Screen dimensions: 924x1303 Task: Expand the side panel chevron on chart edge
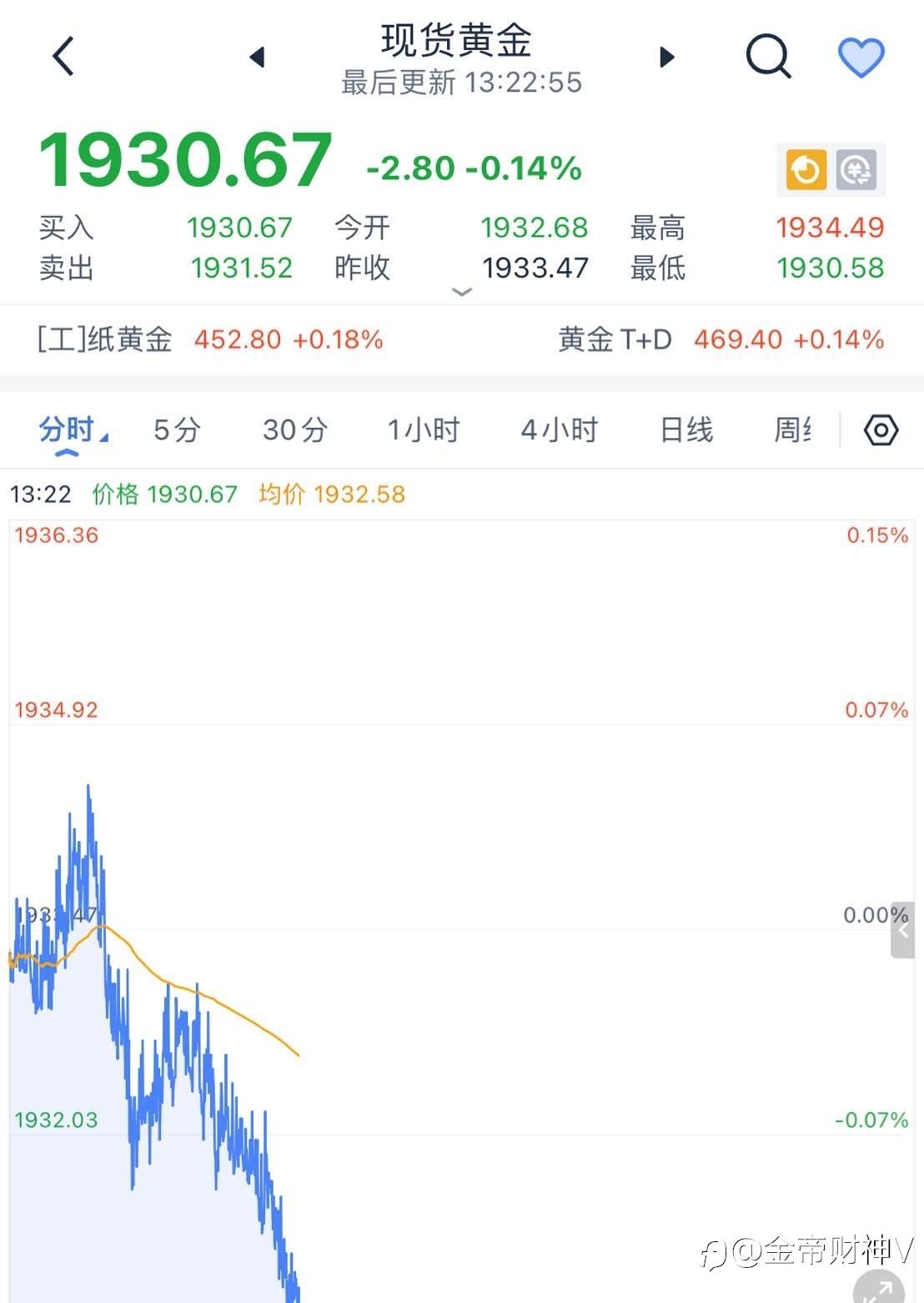(902, 930)
